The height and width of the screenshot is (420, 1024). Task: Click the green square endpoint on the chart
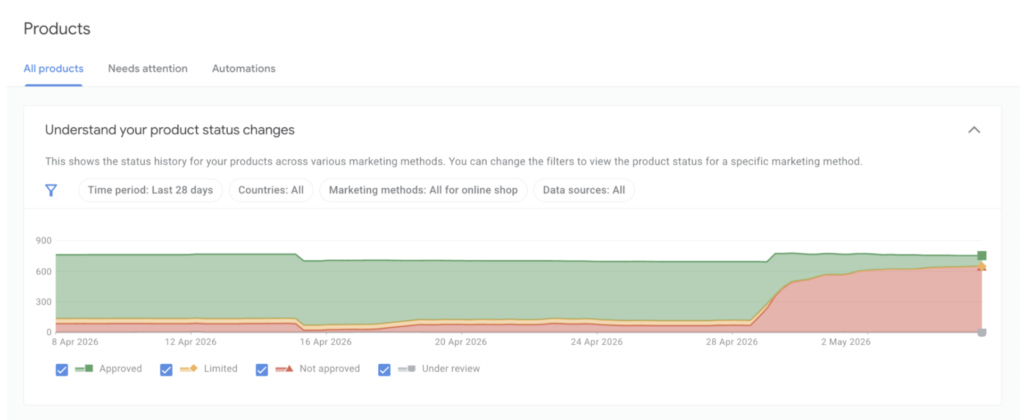982,255
